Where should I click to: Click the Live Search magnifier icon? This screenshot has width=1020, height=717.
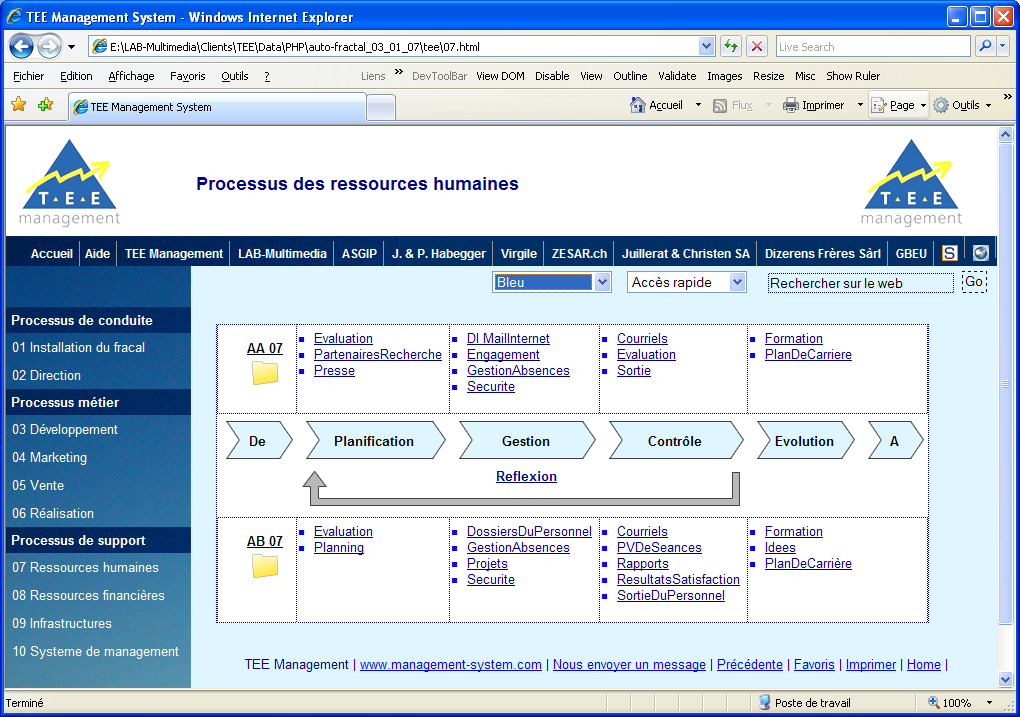click(x=986, y=46)
